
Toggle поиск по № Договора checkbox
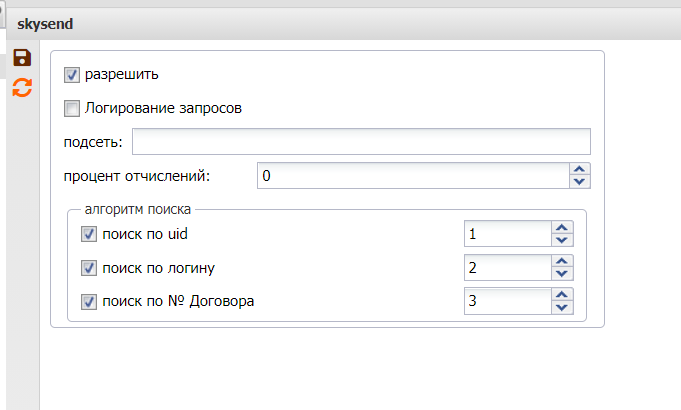click(x=88, y=301)
